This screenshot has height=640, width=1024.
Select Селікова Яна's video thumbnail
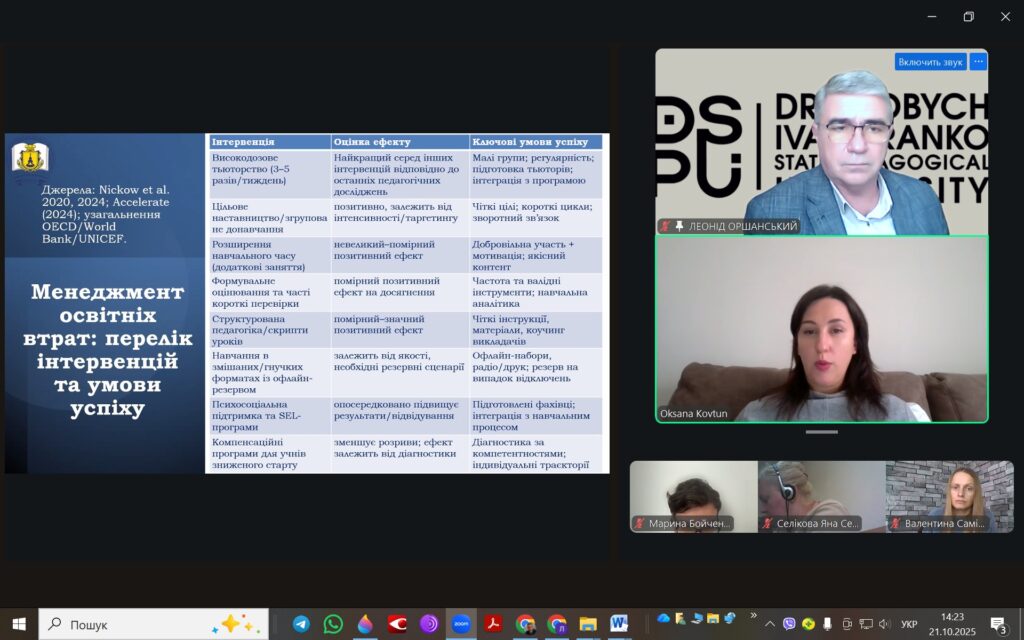click(x=821, y=496)
